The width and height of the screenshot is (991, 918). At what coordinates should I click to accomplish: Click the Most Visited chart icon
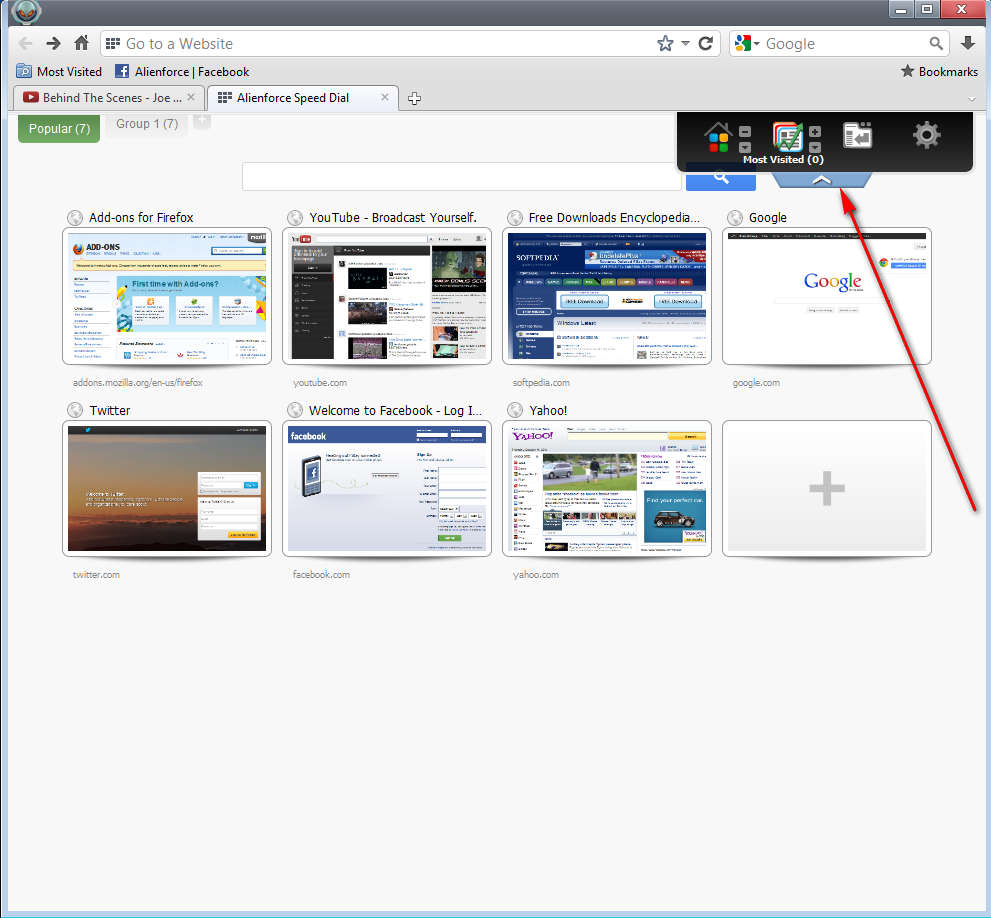[x=787, y=137]
